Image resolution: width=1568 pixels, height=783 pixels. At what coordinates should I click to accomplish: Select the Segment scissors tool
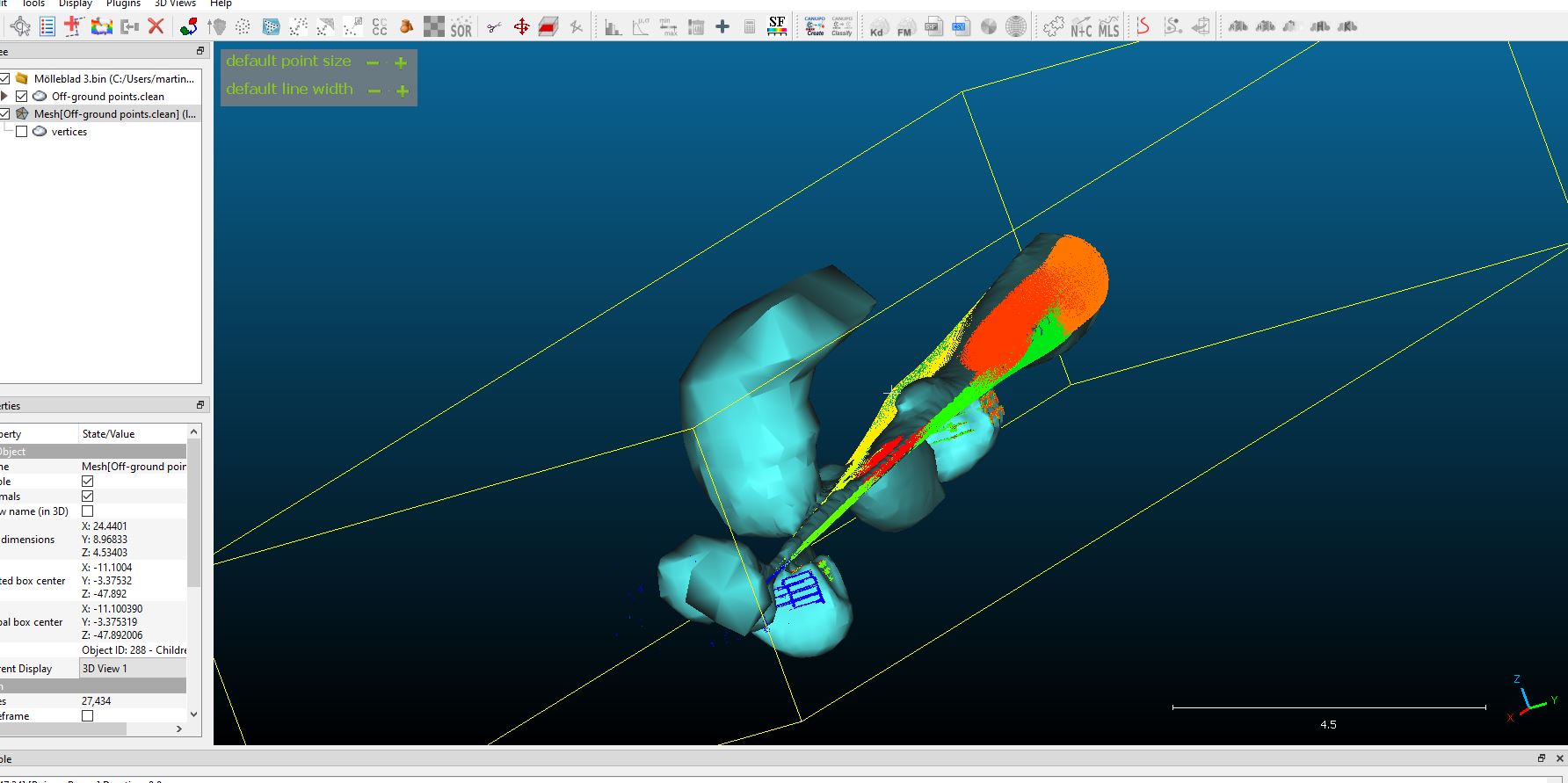[x=494, y=27]
